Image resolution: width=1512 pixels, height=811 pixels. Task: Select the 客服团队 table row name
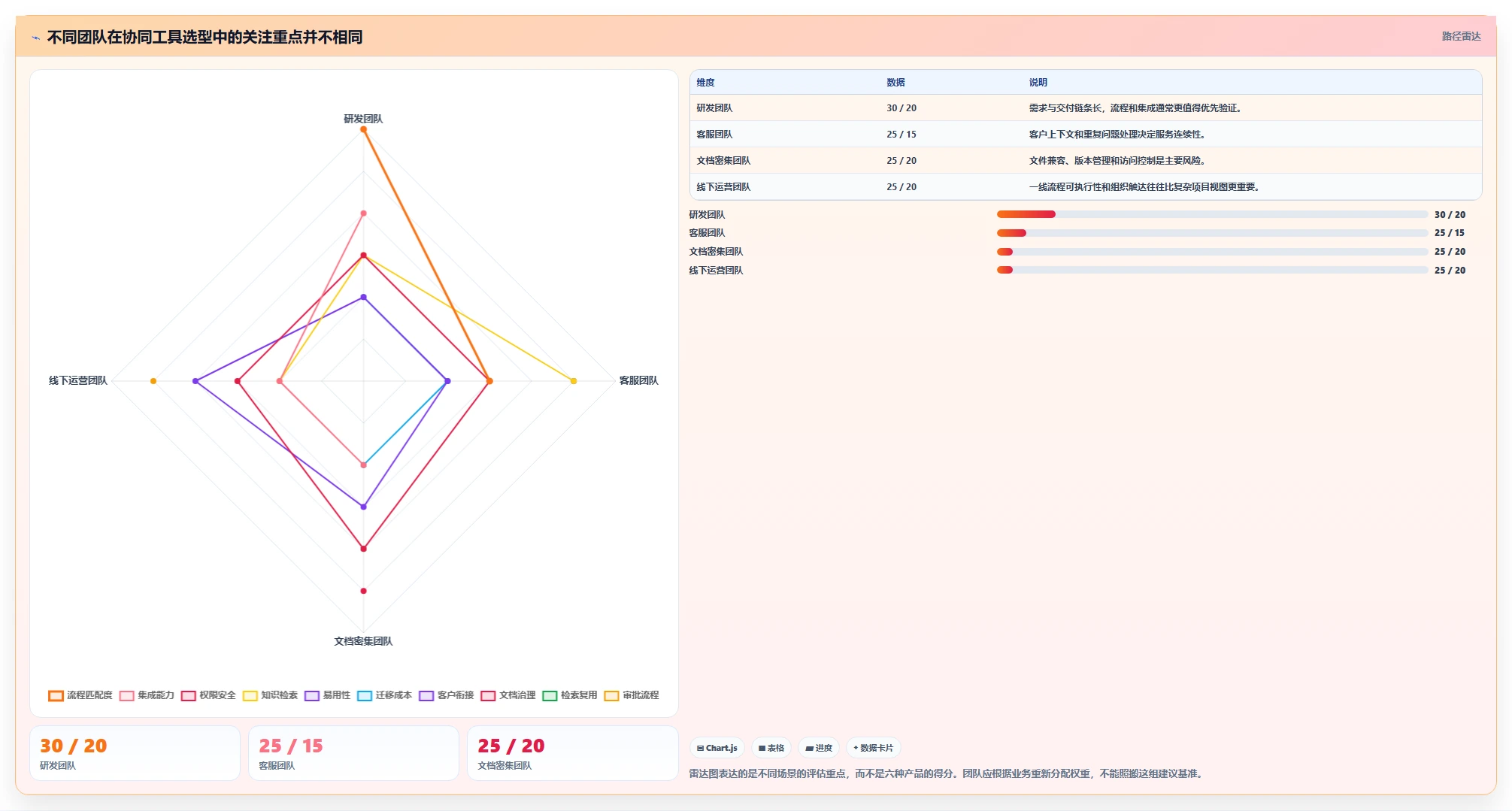point(714,135)
